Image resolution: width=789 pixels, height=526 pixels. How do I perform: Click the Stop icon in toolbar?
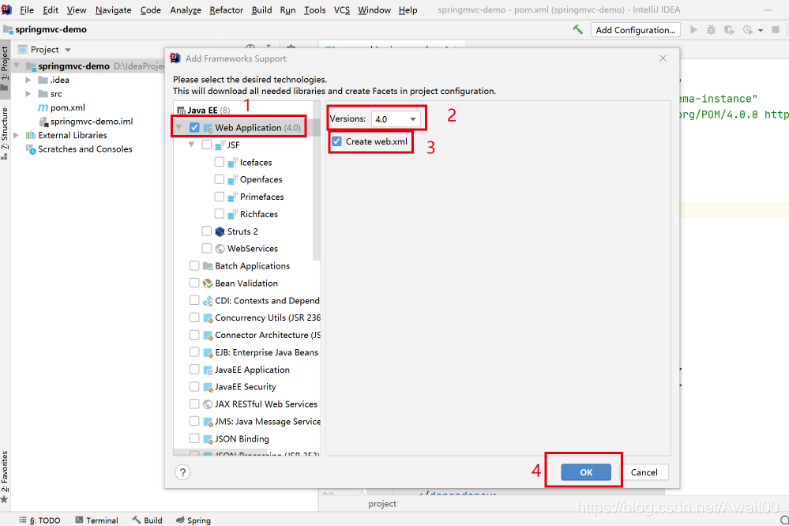pos(776,30)
